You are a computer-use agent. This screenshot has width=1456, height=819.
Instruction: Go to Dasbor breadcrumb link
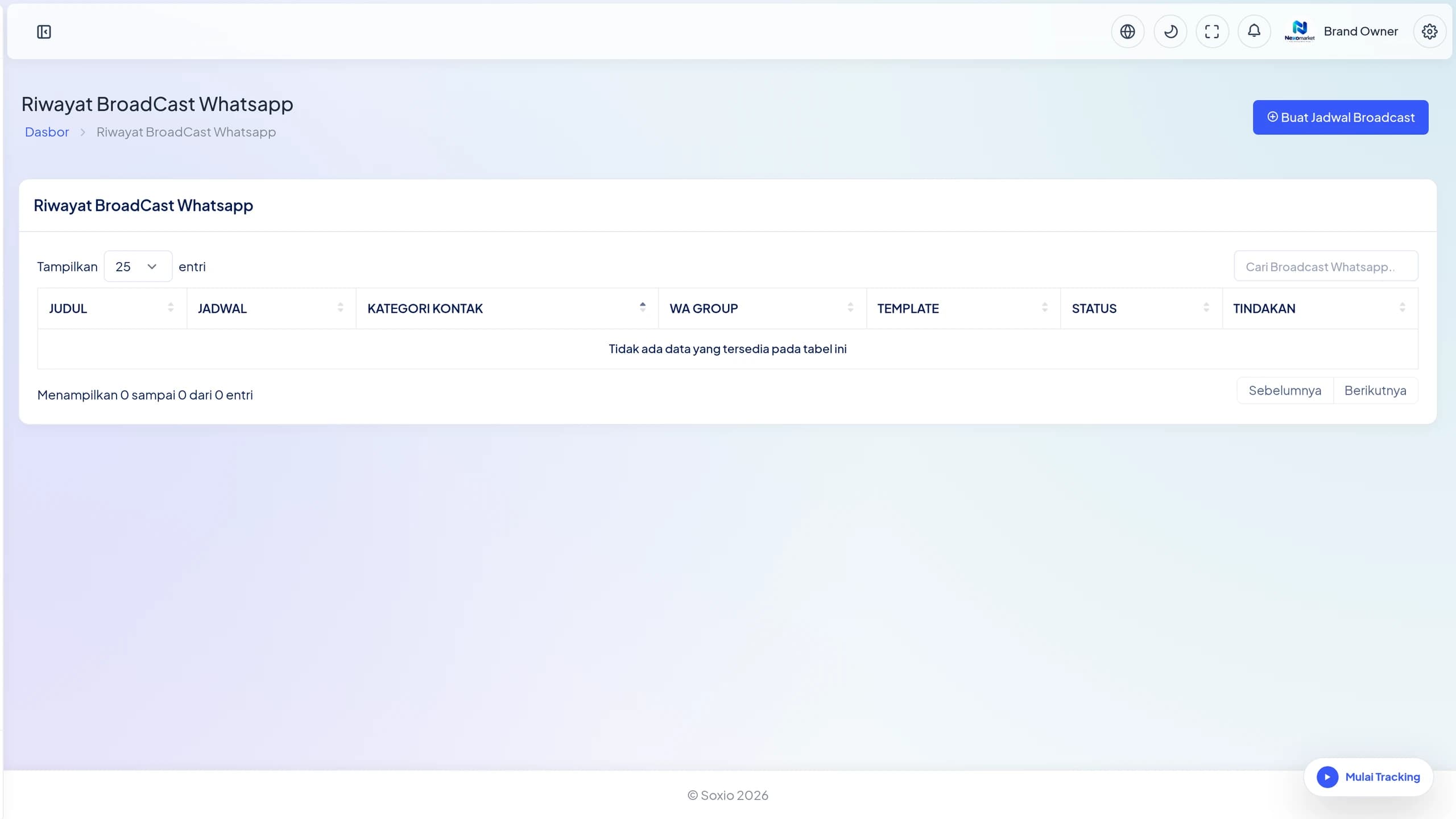click(x=47, y=132)
